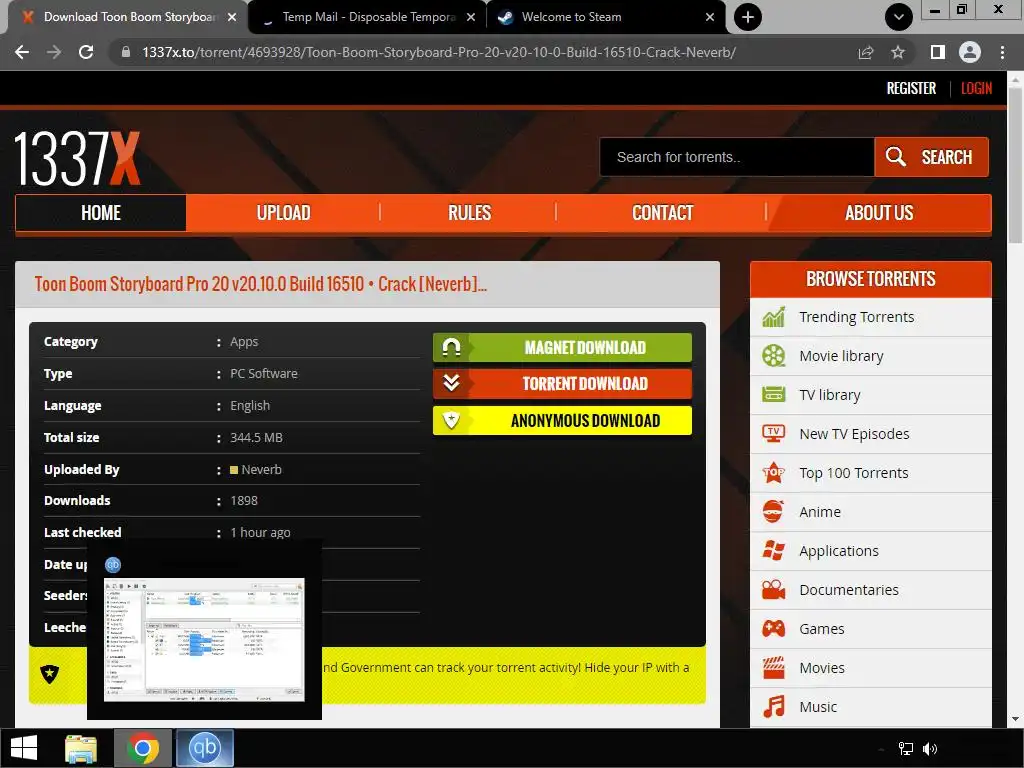The image size is (1024, 768).
Task: Click the shield icon on Anonymous Download
Action: click(451, 421)
